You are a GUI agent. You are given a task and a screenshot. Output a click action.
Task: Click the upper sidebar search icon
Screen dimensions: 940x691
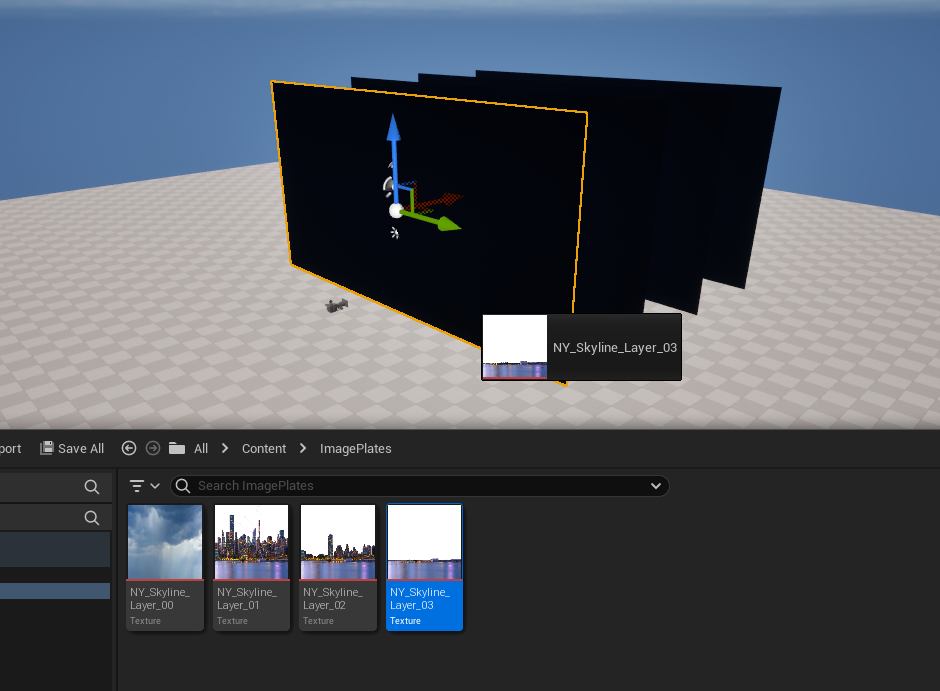[x=92, y=487]
